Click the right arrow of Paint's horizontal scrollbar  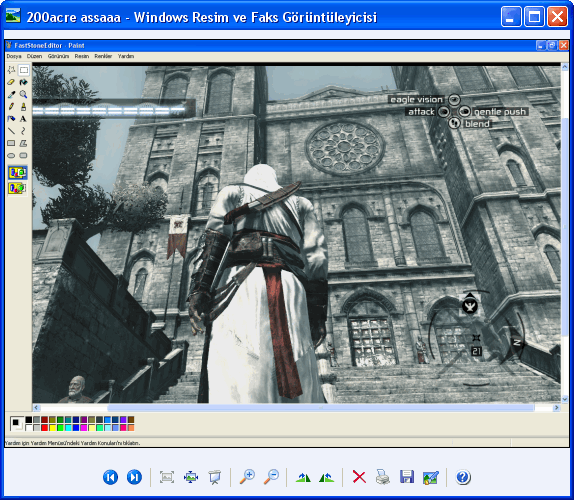[556, 407]
